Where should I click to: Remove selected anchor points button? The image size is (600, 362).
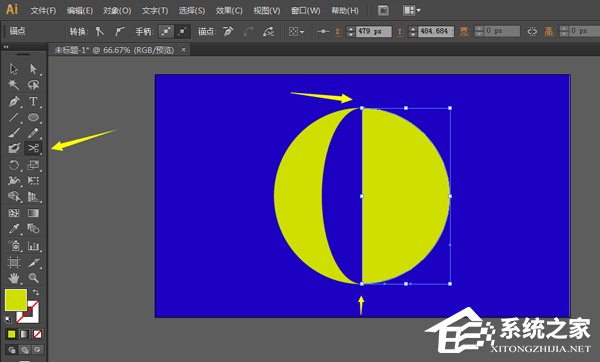pos(228,31)
